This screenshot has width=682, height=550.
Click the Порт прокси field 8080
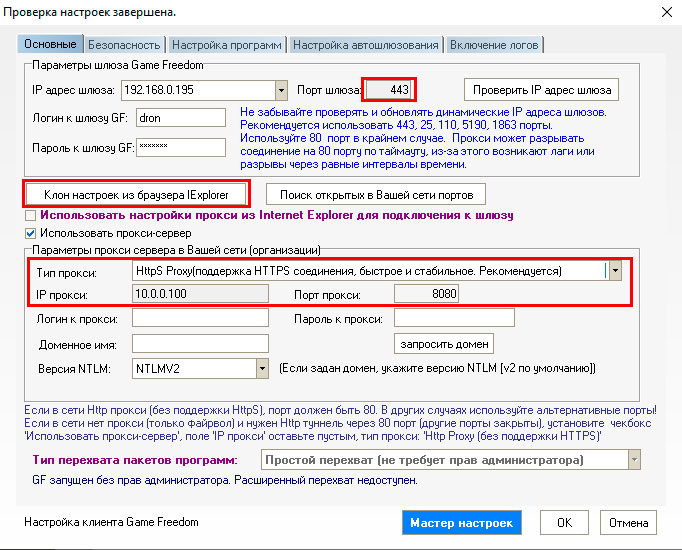pos(426,293)
